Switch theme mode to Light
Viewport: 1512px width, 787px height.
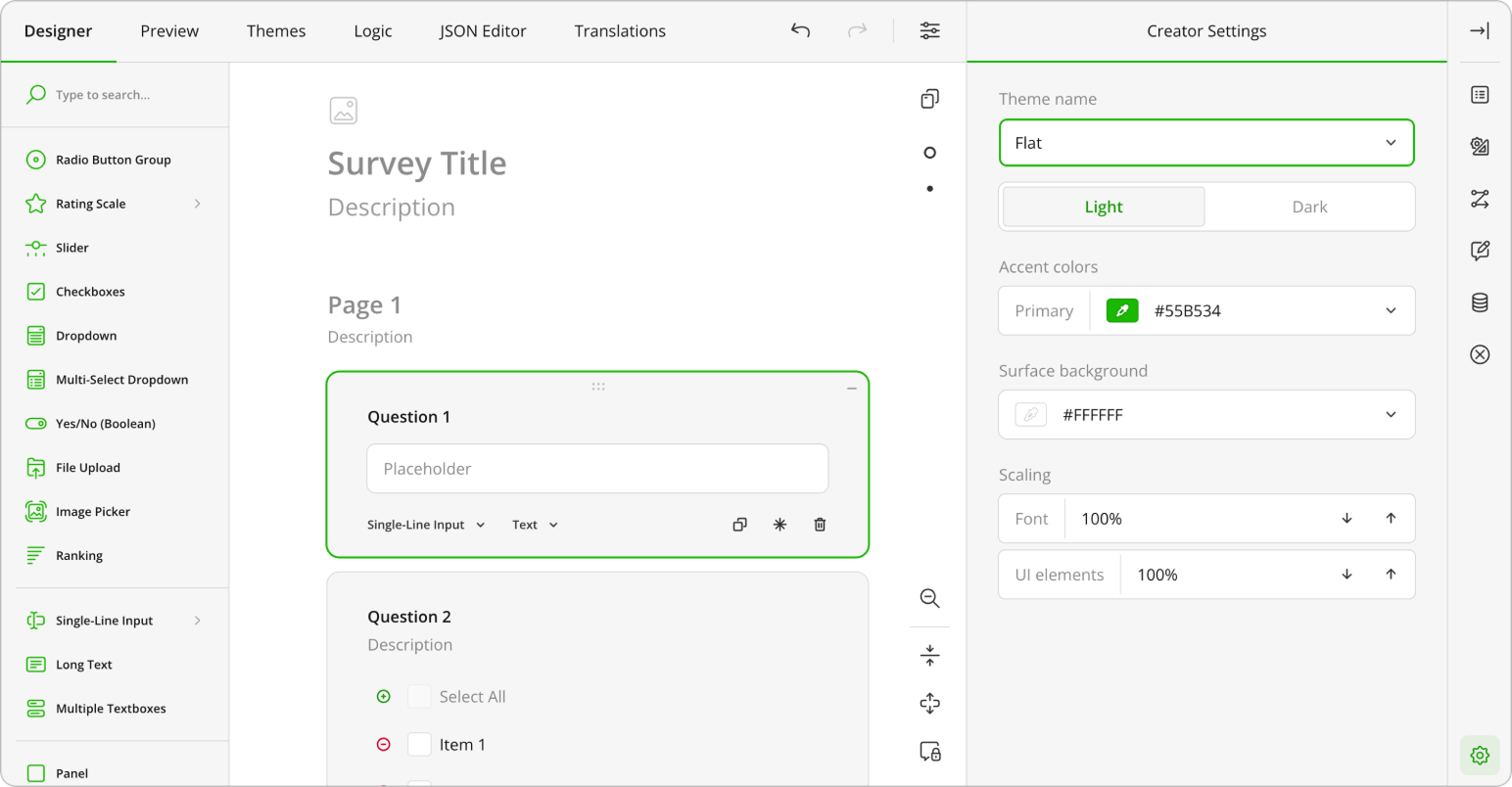coord(1104,207)
